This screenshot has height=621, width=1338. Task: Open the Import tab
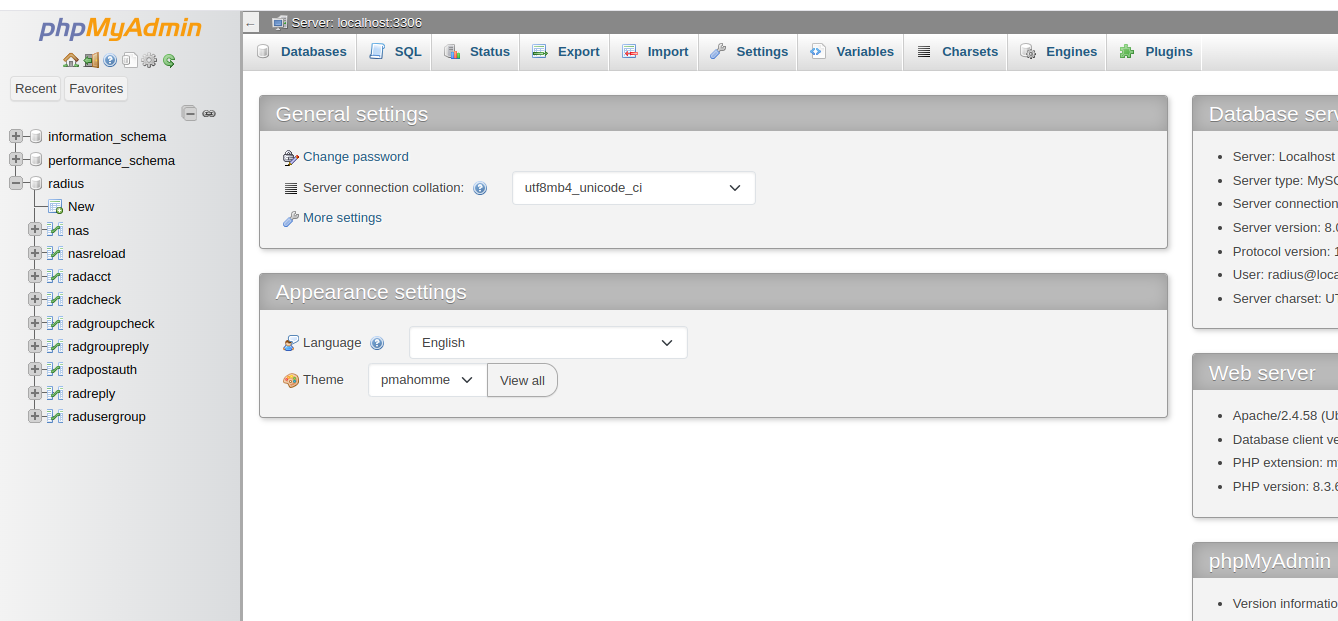coord(654,52)
